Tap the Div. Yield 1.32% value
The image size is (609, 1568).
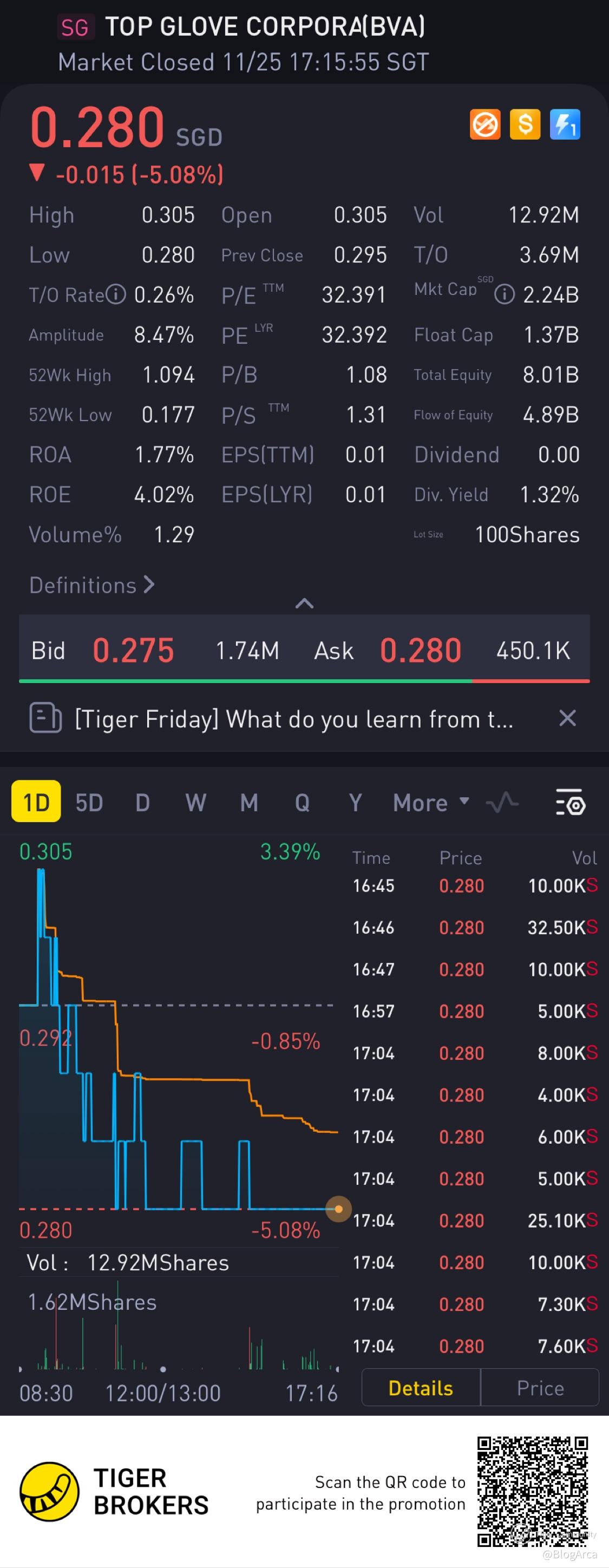click(x=549, y=494)
